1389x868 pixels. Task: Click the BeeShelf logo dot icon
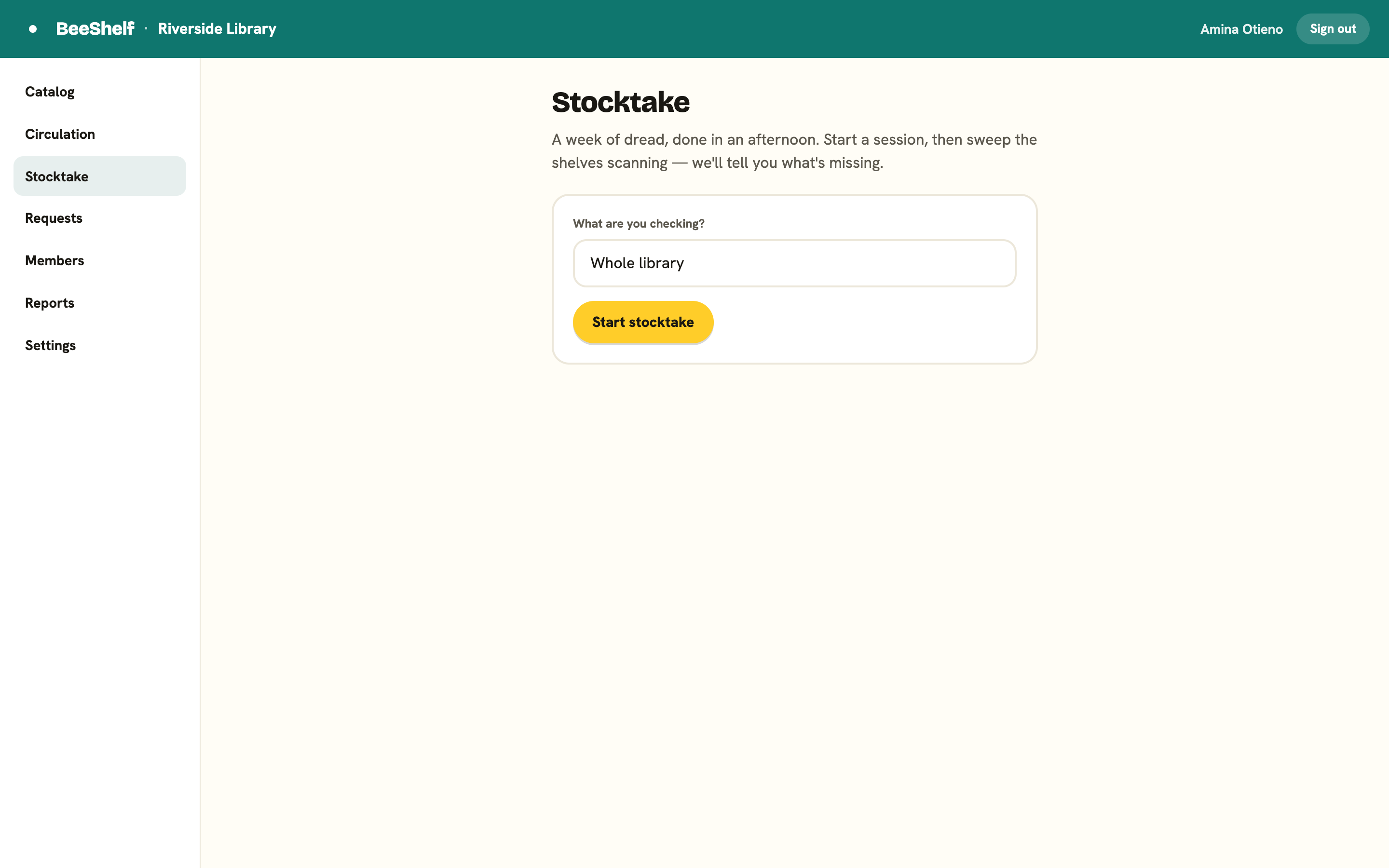pyautogui.click(x=33, y=29)
